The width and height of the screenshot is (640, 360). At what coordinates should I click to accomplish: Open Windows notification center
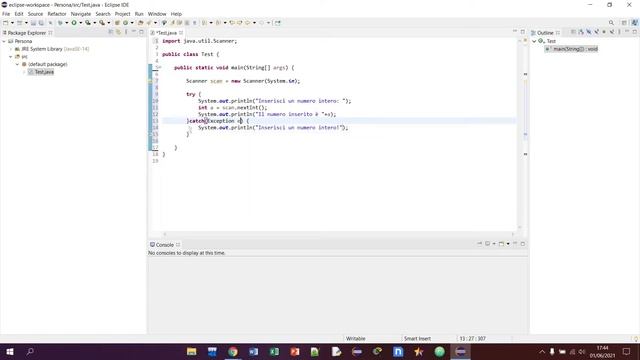click(x=627, y=351)
